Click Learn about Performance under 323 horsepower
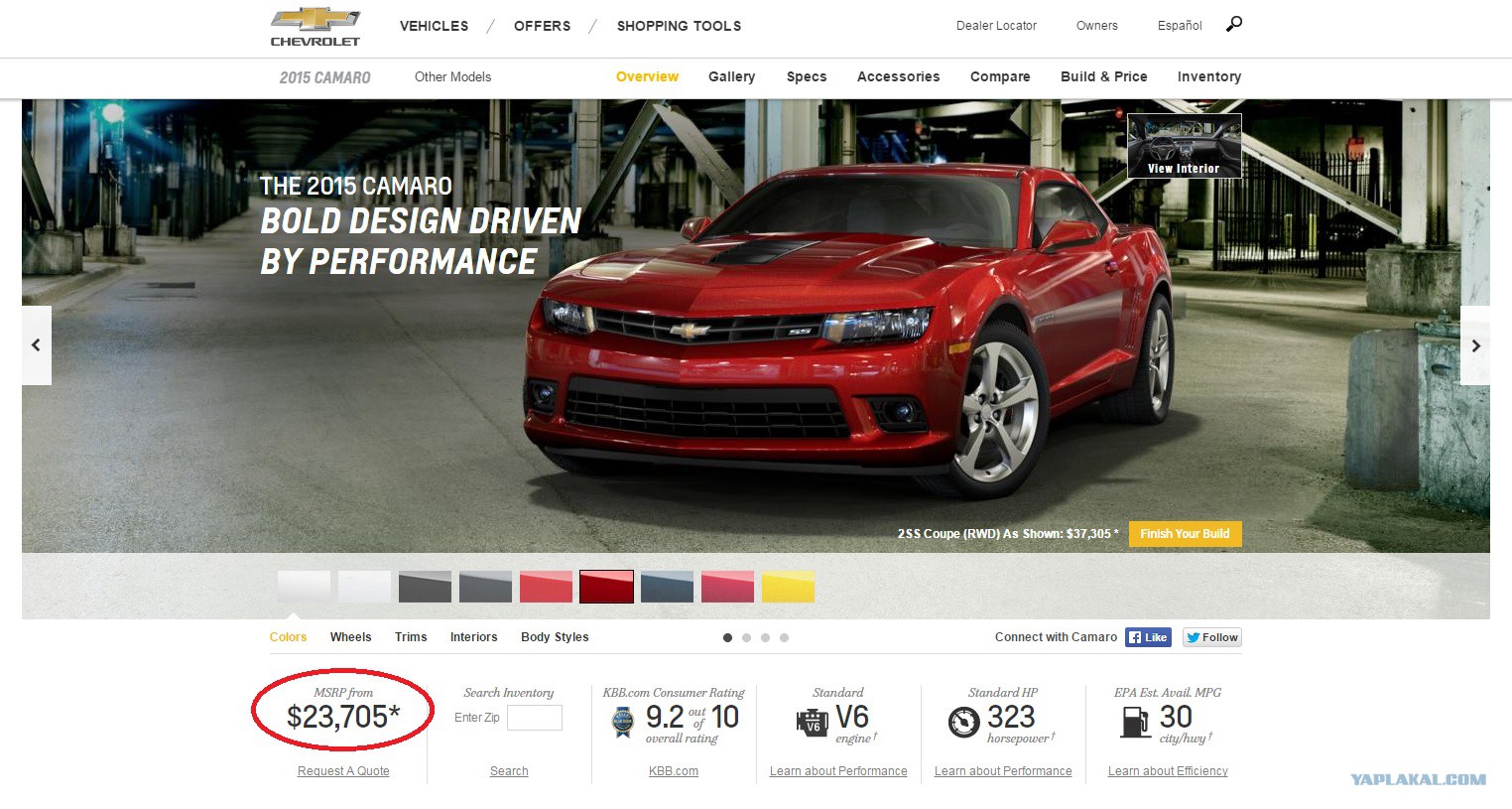The height and width of the screenshot is (809, 1512). [1003, 771]
